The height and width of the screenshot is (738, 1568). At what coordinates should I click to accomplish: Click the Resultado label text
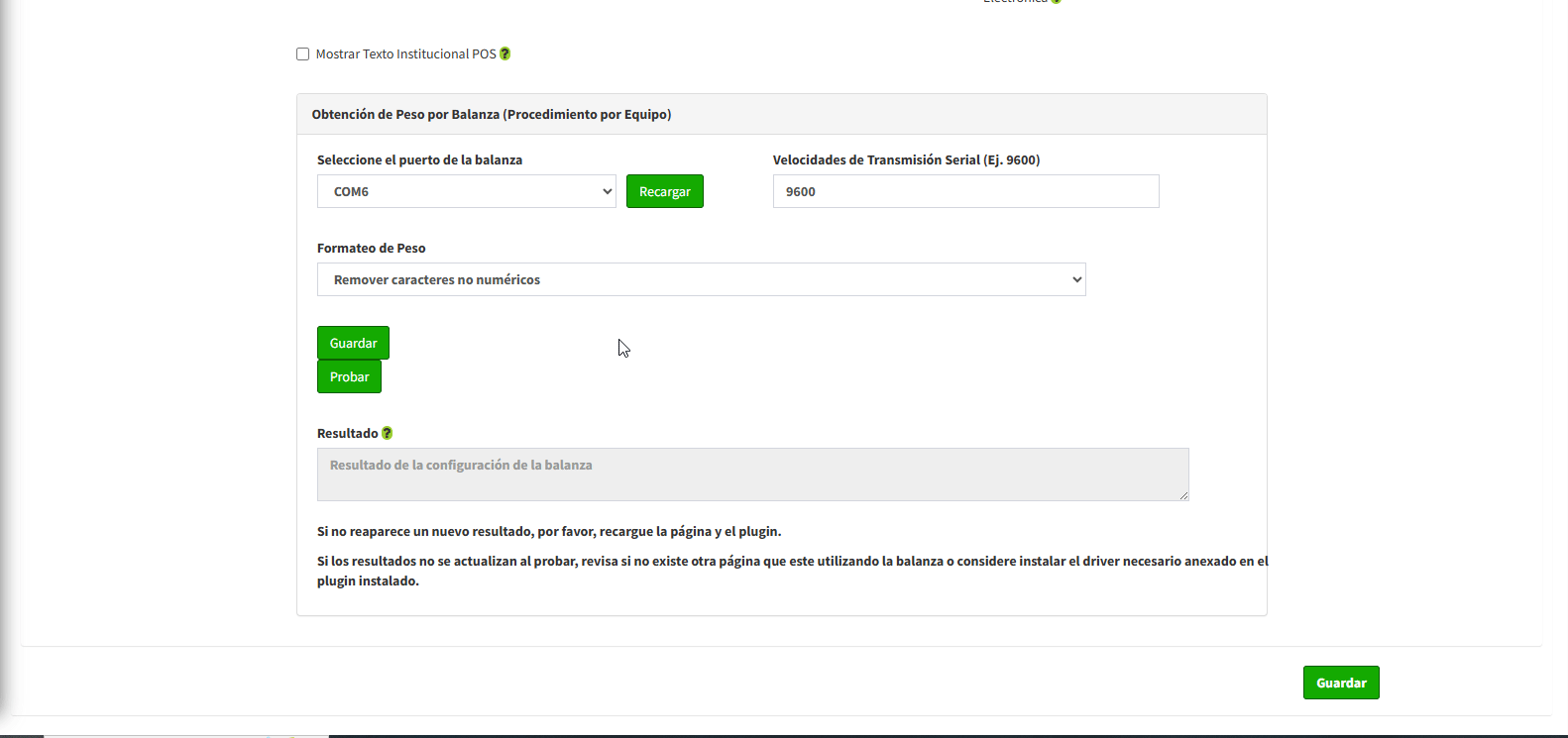pos(347,434)
